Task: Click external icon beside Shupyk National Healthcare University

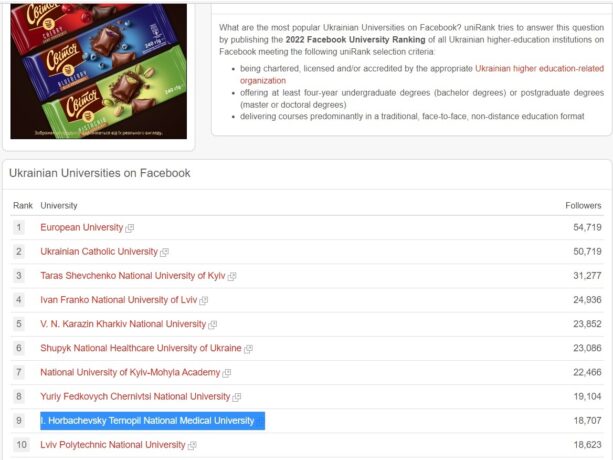Action: click(x=248, y=349)
